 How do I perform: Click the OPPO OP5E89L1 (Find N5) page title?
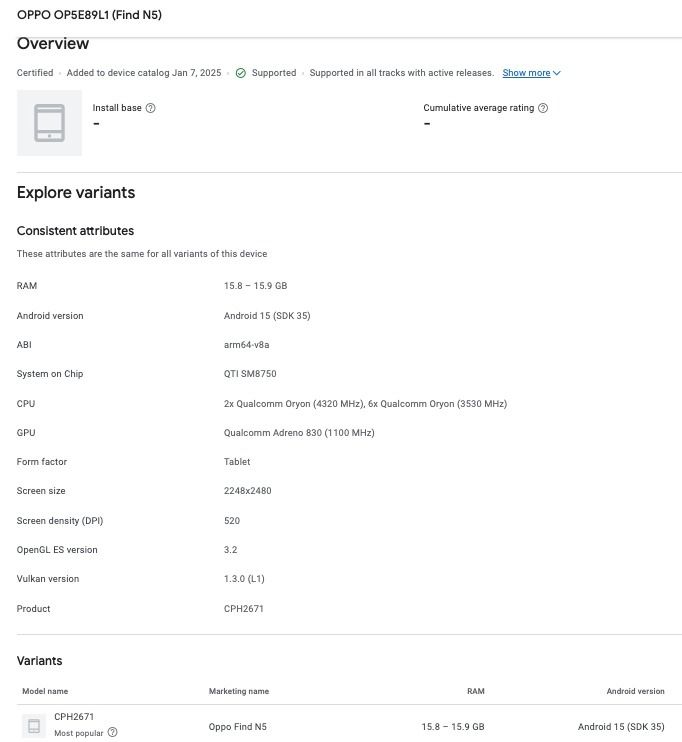click(x=89, y=15)
